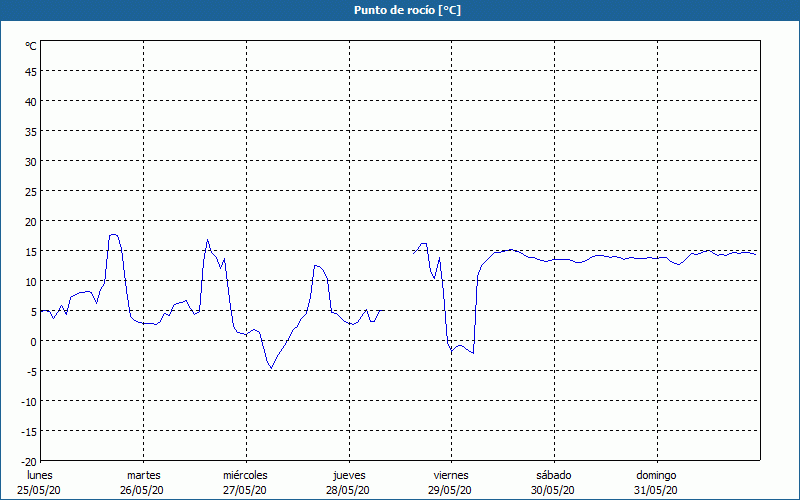Select the 'lunes' day label
Screen dimensions: 800x500
[x=40, y=475]
